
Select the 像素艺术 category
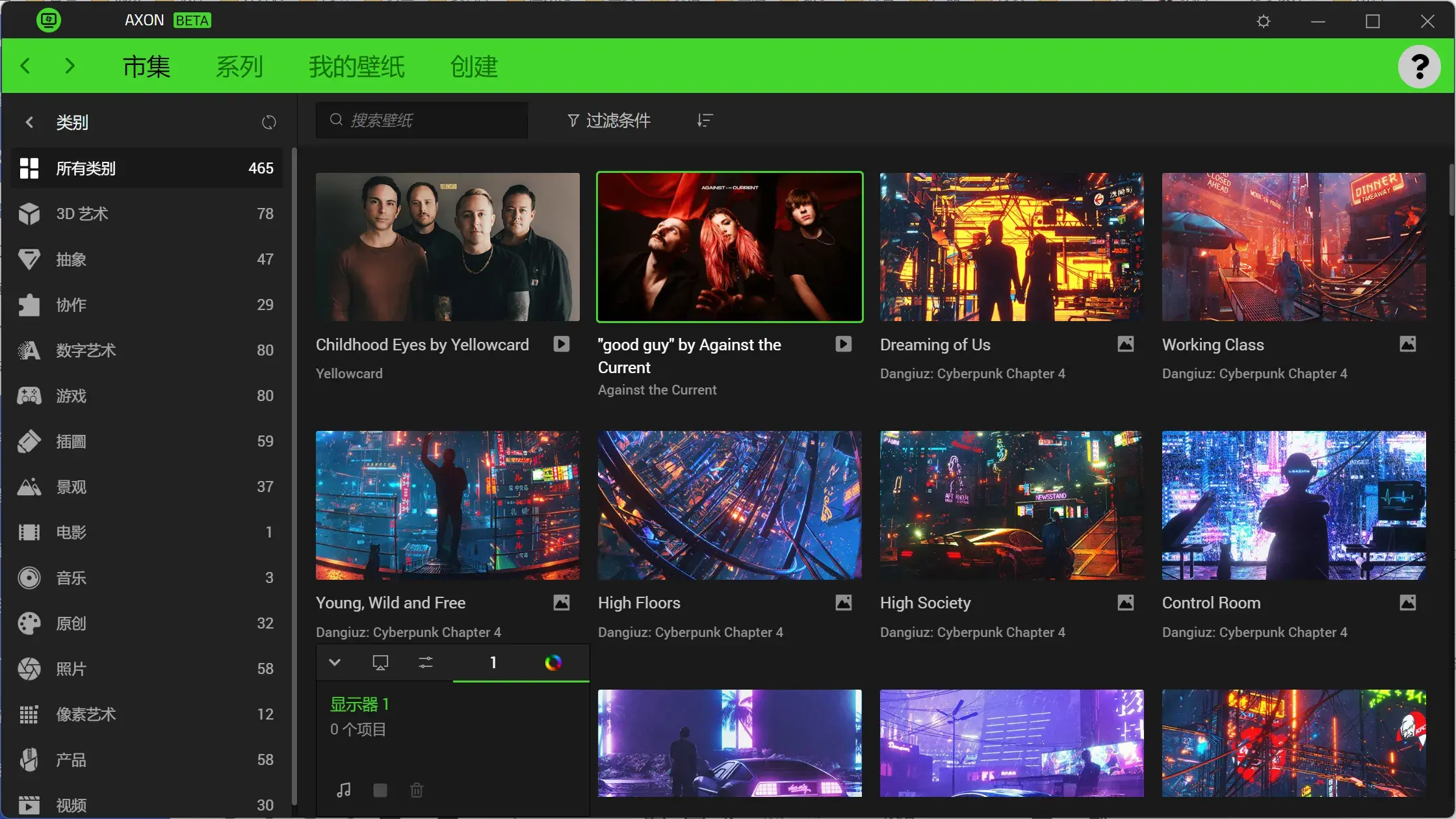[x=147, y=714]
